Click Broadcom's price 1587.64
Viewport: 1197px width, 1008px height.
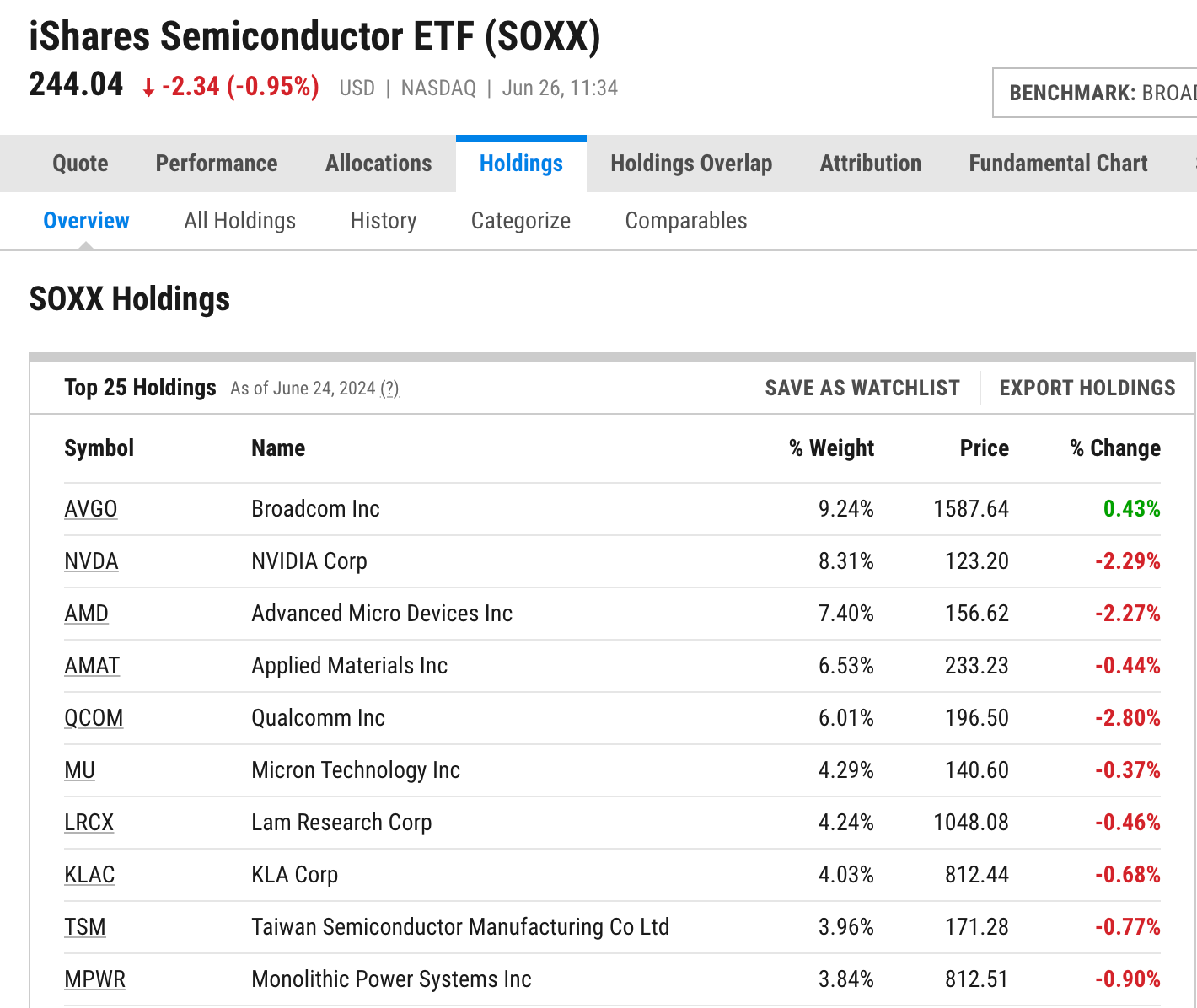971,509
